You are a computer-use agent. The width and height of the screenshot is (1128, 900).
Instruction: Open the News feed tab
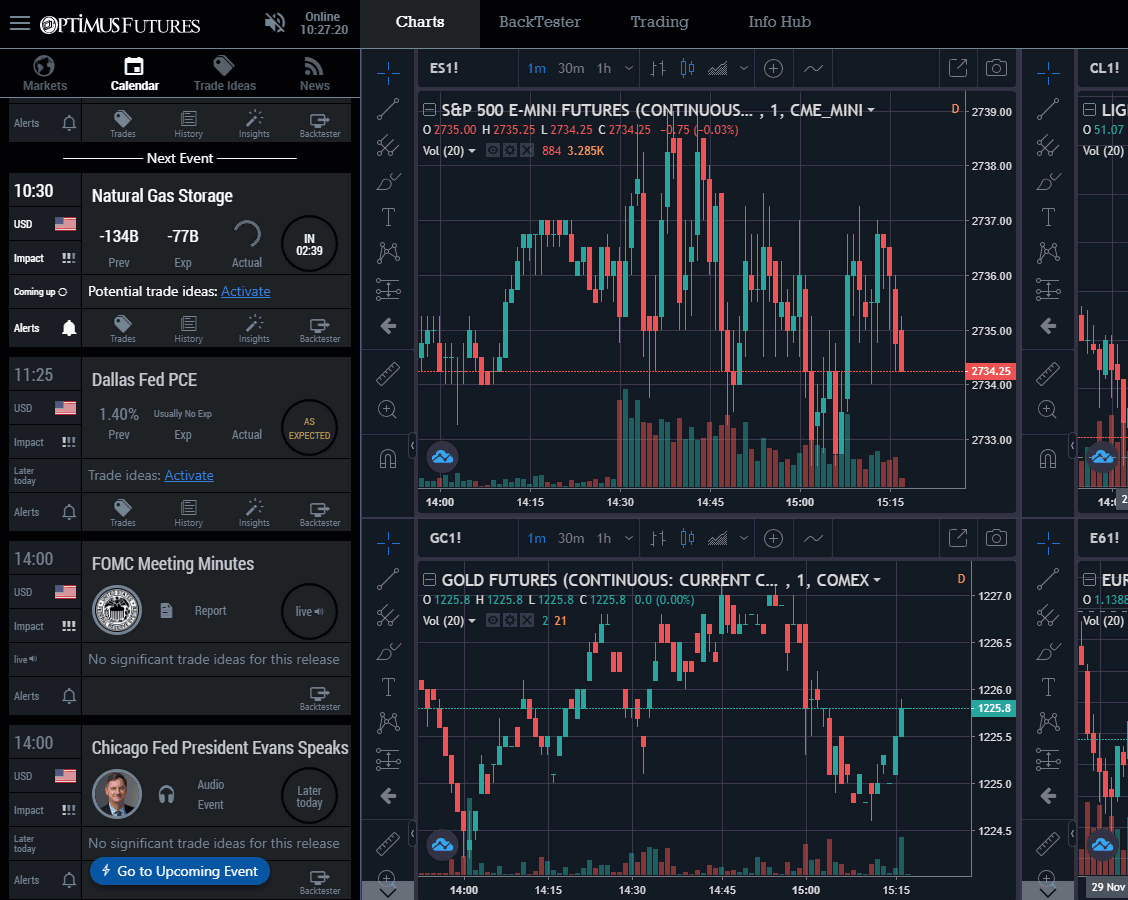(314, 73)
